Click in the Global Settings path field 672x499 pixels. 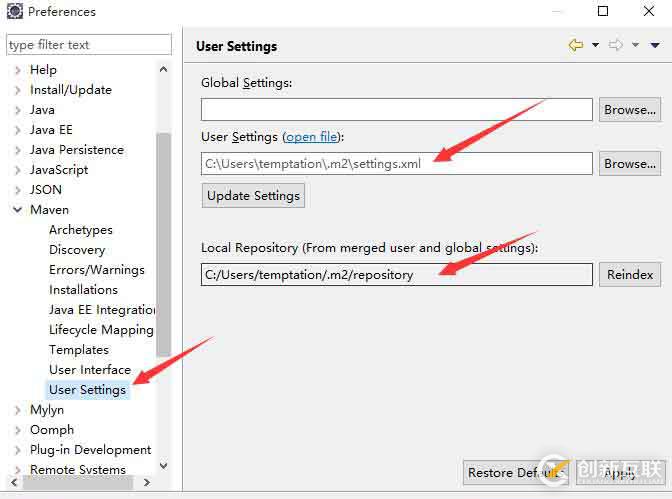click(x=397, y=109)
